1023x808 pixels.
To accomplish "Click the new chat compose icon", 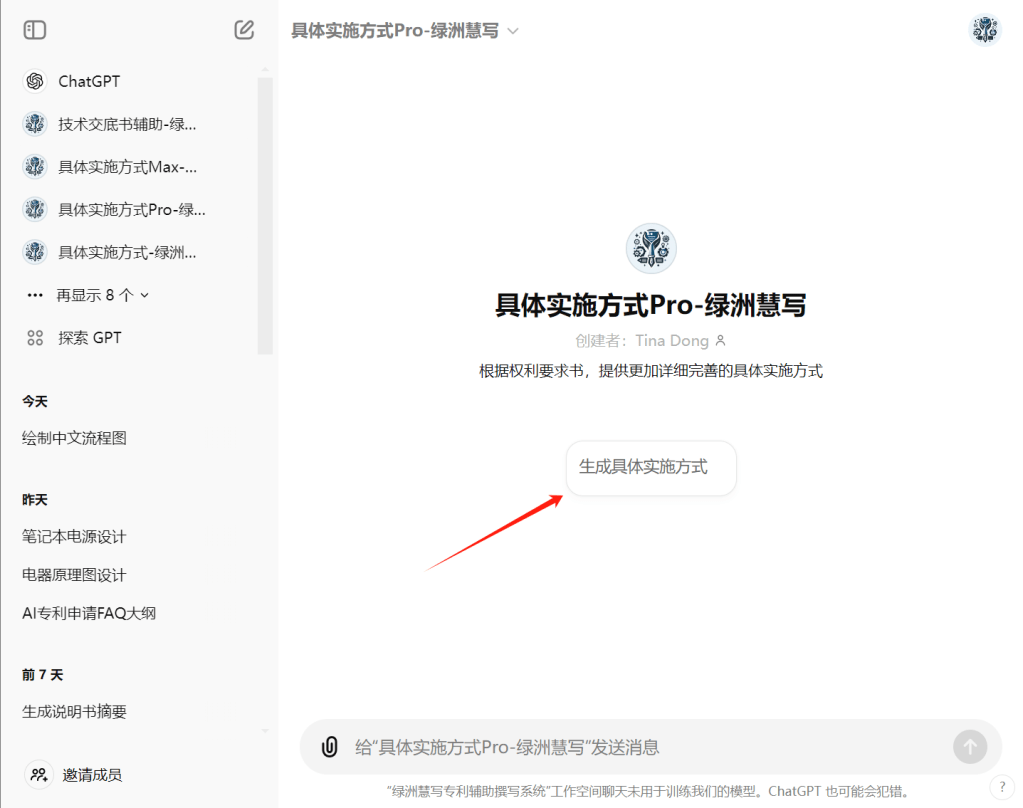I will pos(244,30).
